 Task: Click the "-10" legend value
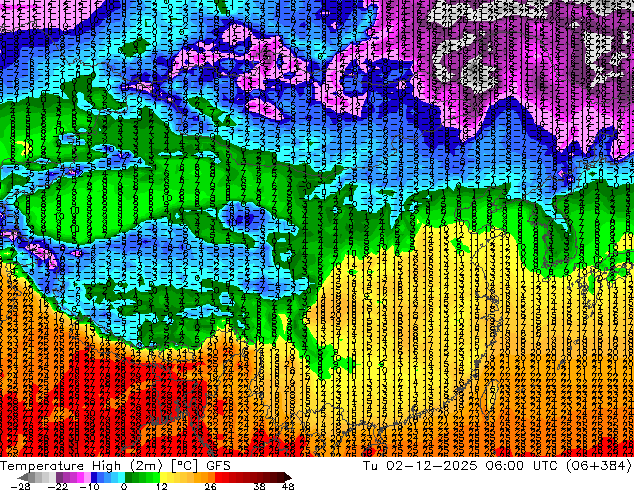(x=89, y=486)
